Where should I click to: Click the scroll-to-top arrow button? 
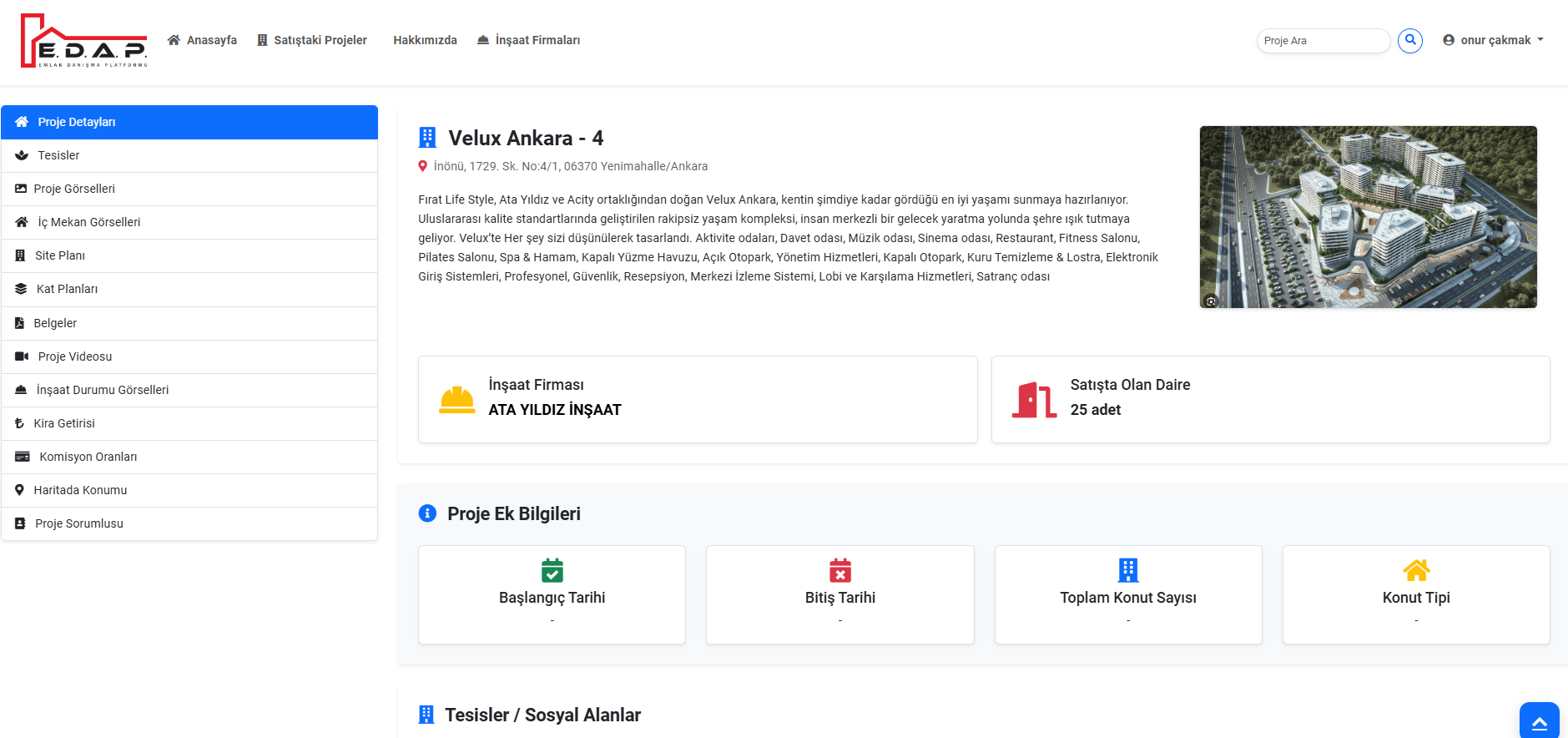click(1539, 721)
